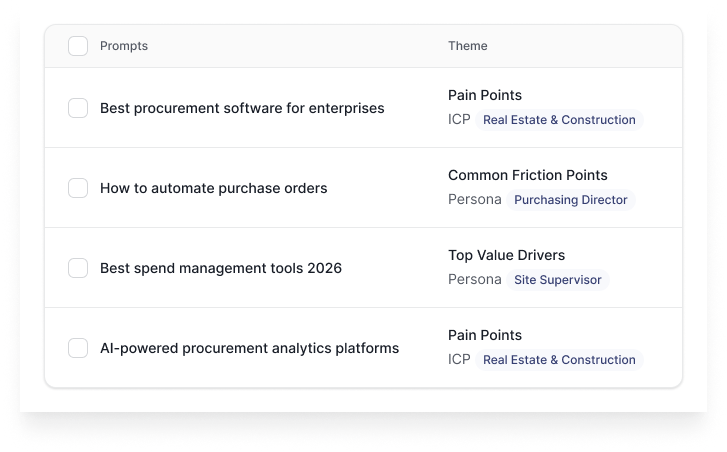Open 'AI-powered procurement analytics platforms' prompt

(249, 348)
